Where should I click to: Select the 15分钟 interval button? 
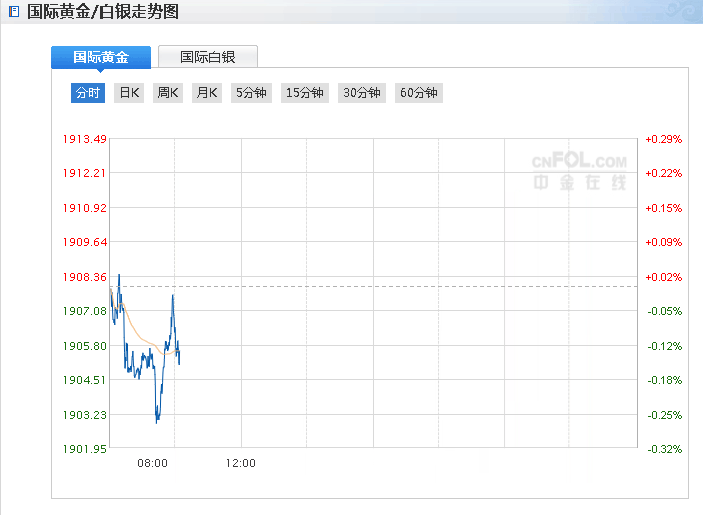pyautogui.click(x=305, y=93)
